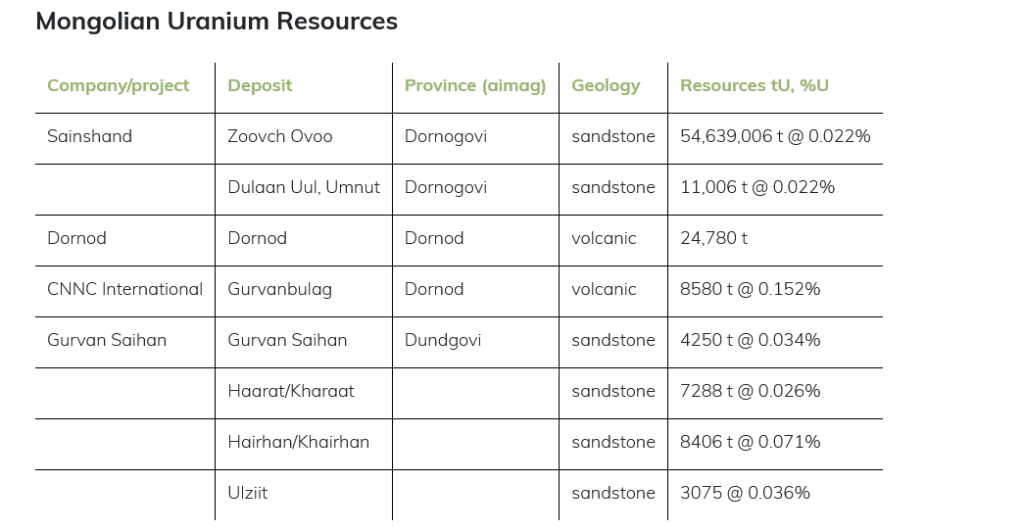Select the 'Gurvan Saihan' company cell
Viewport: 1024px width, 532px height.
tap(107, 341)
